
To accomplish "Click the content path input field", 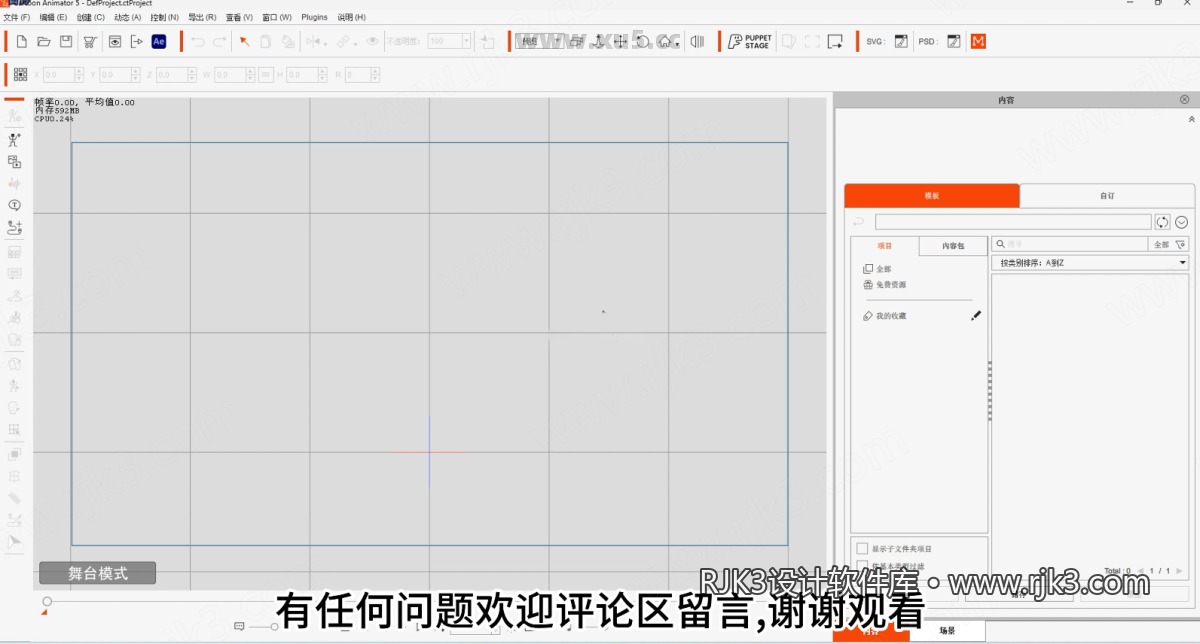I will coord(1013,222).
